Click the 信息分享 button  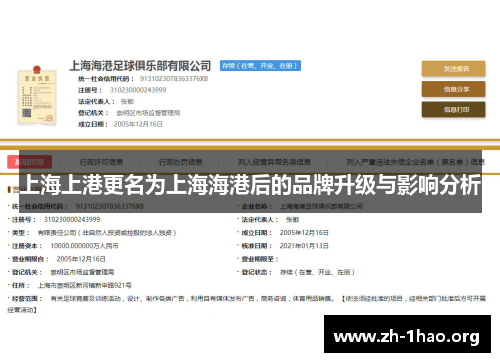(453, 89)
